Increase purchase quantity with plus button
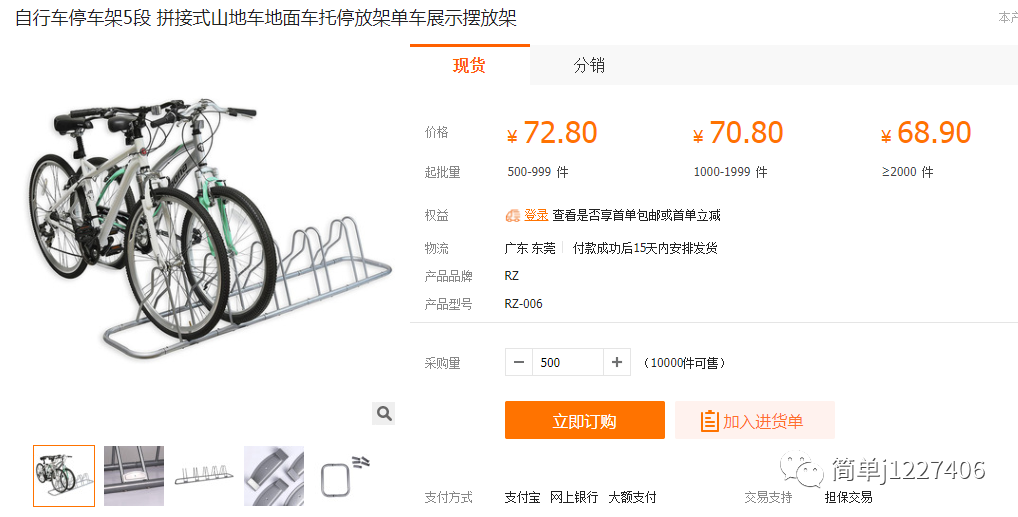The height and width of the screenshot is (517, 1018). [x=617, y=362]
